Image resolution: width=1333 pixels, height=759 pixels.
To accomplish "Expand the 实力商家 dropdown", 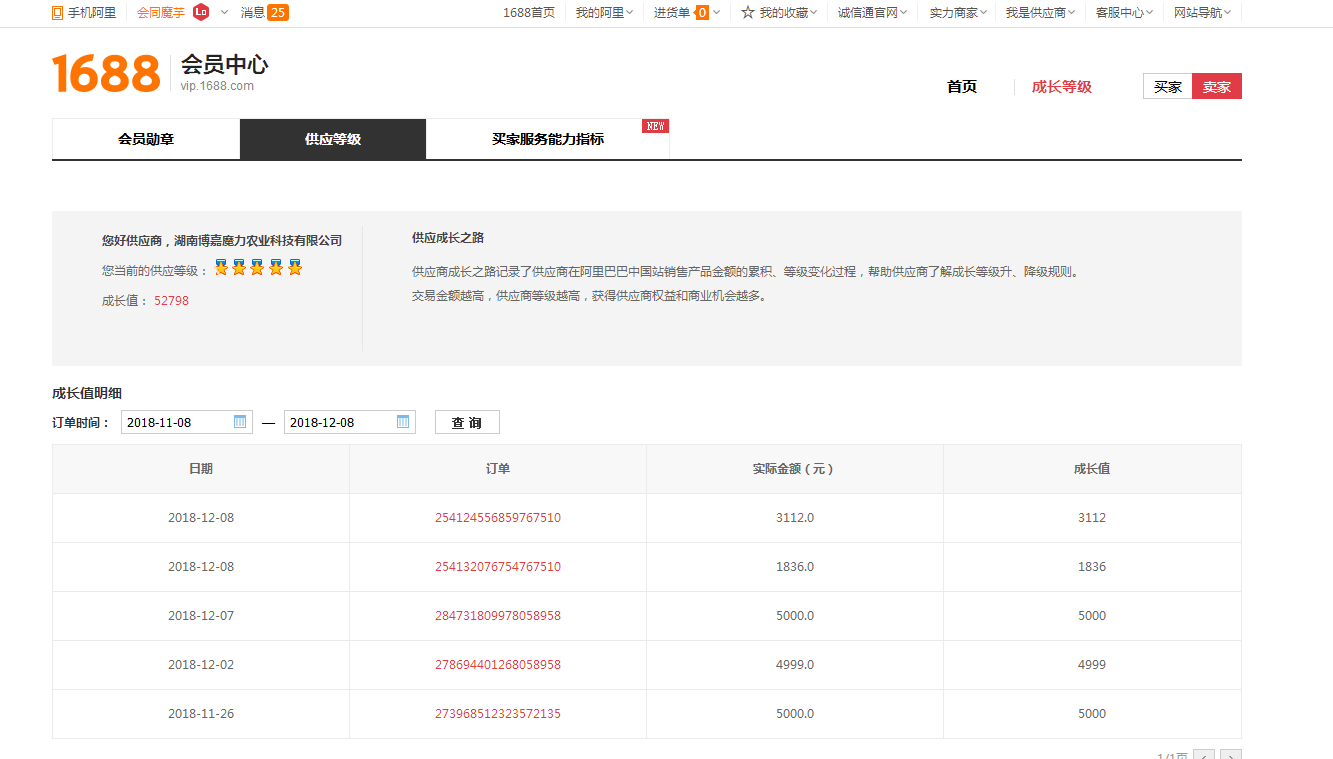I will click(x=983, y=13).
